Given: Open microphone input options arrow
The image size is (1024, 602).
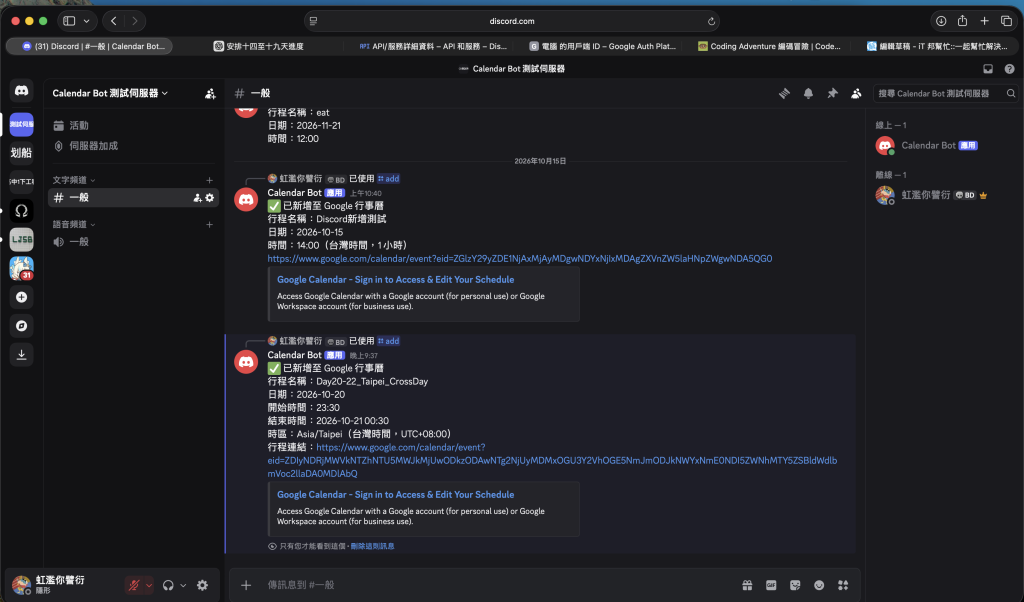Looking at the screenshot, I should coord(149,586).
